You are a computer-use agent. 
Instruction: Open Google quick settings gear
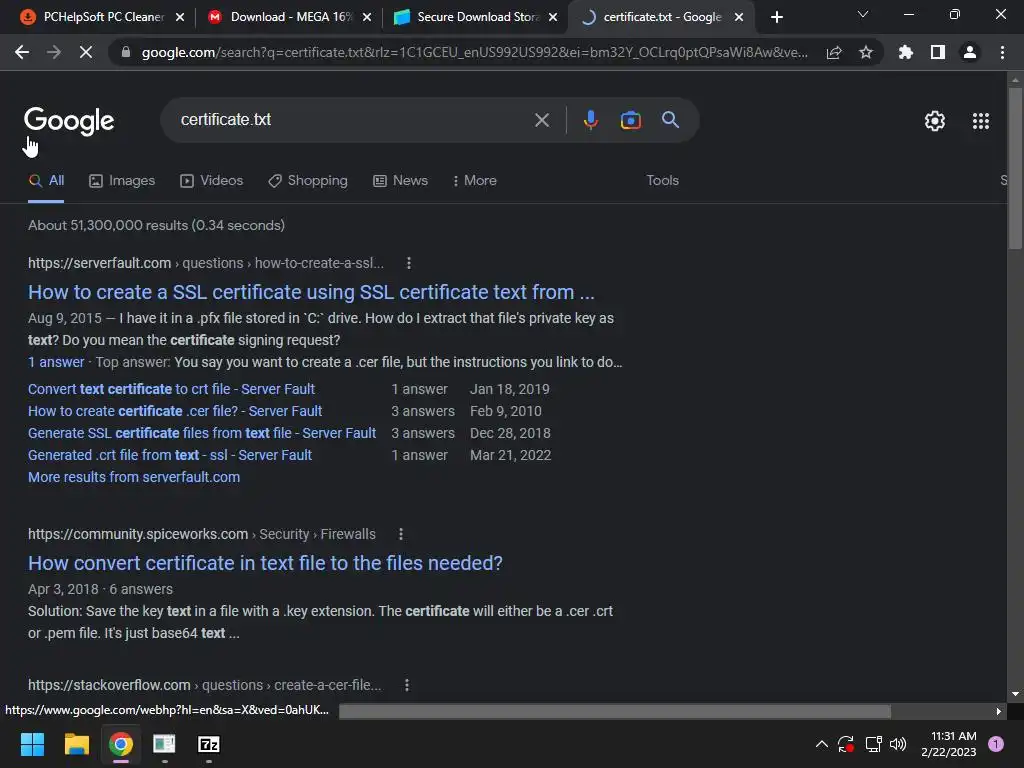[935, 121]
